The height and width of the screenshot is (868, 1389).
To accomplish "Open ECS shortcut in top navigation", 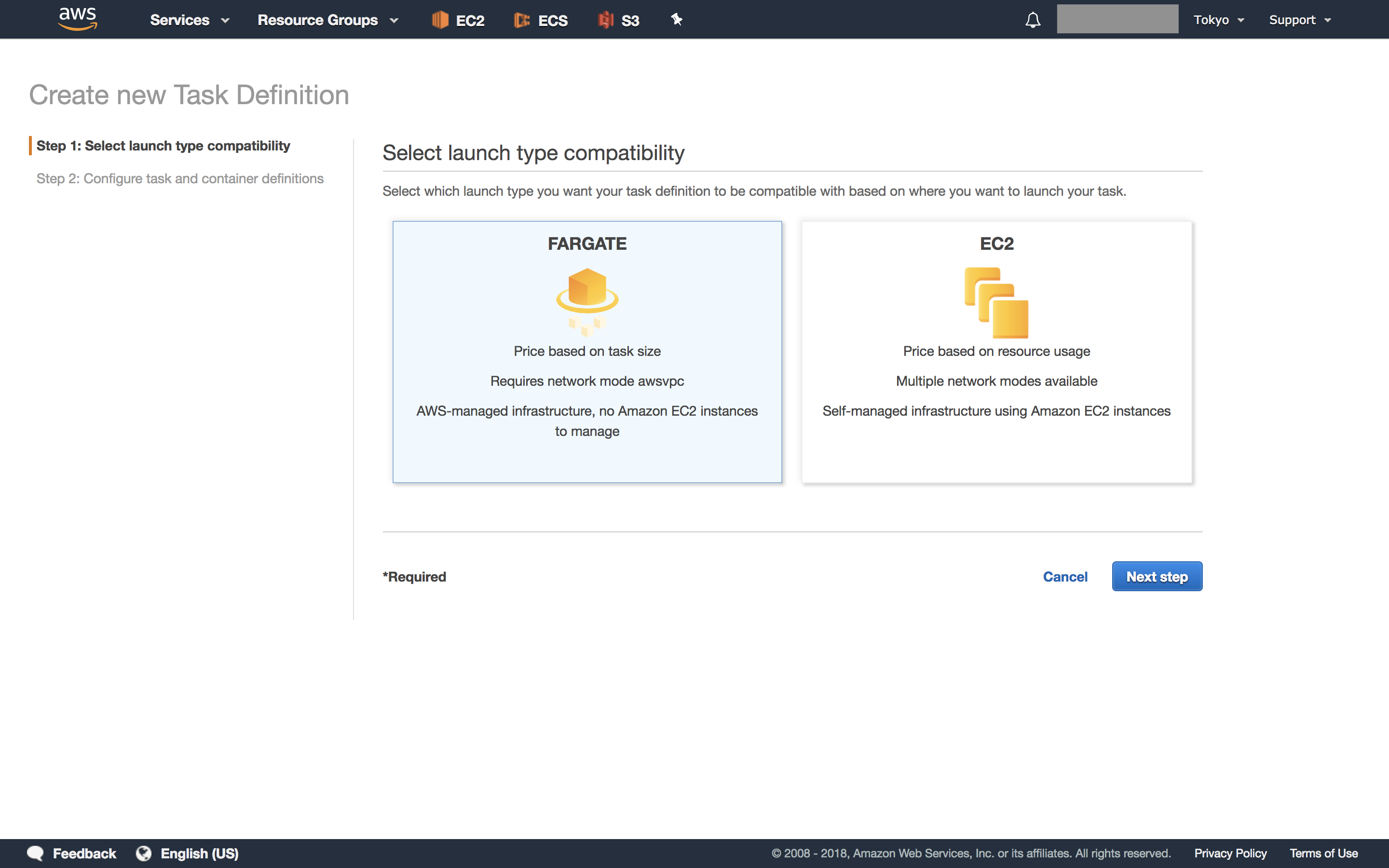I will [x=541, y=20].
